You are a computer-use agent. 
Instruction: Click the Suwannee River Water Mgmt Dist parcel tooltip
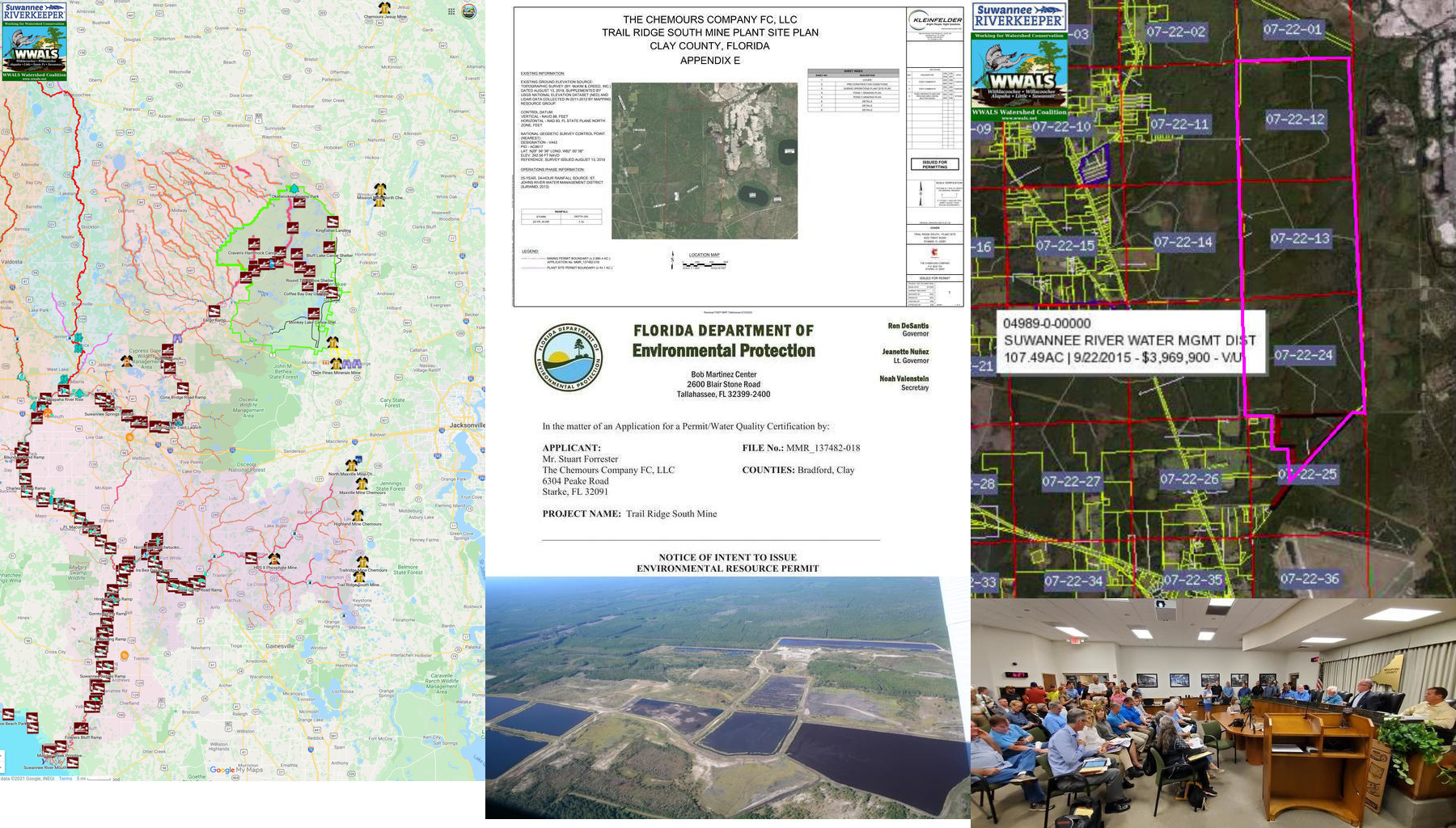click(x=1130, y=340)
